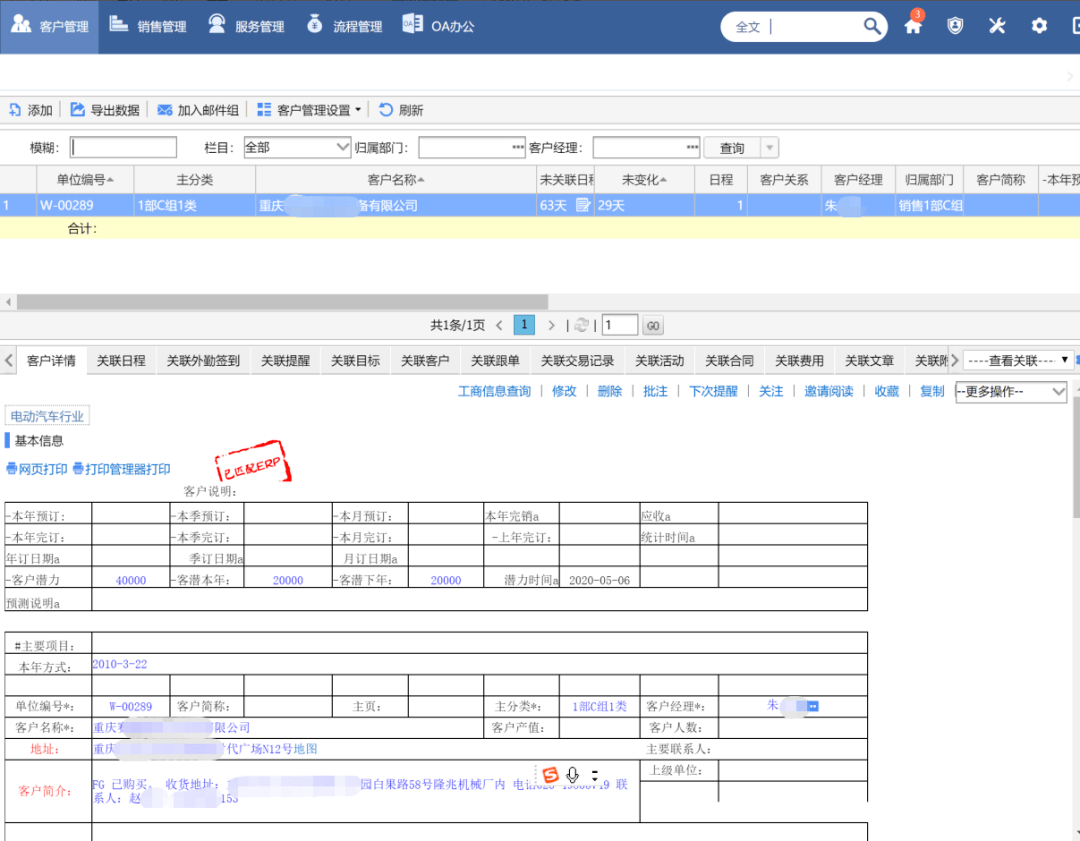Click the 批注 link

(655, 391)
